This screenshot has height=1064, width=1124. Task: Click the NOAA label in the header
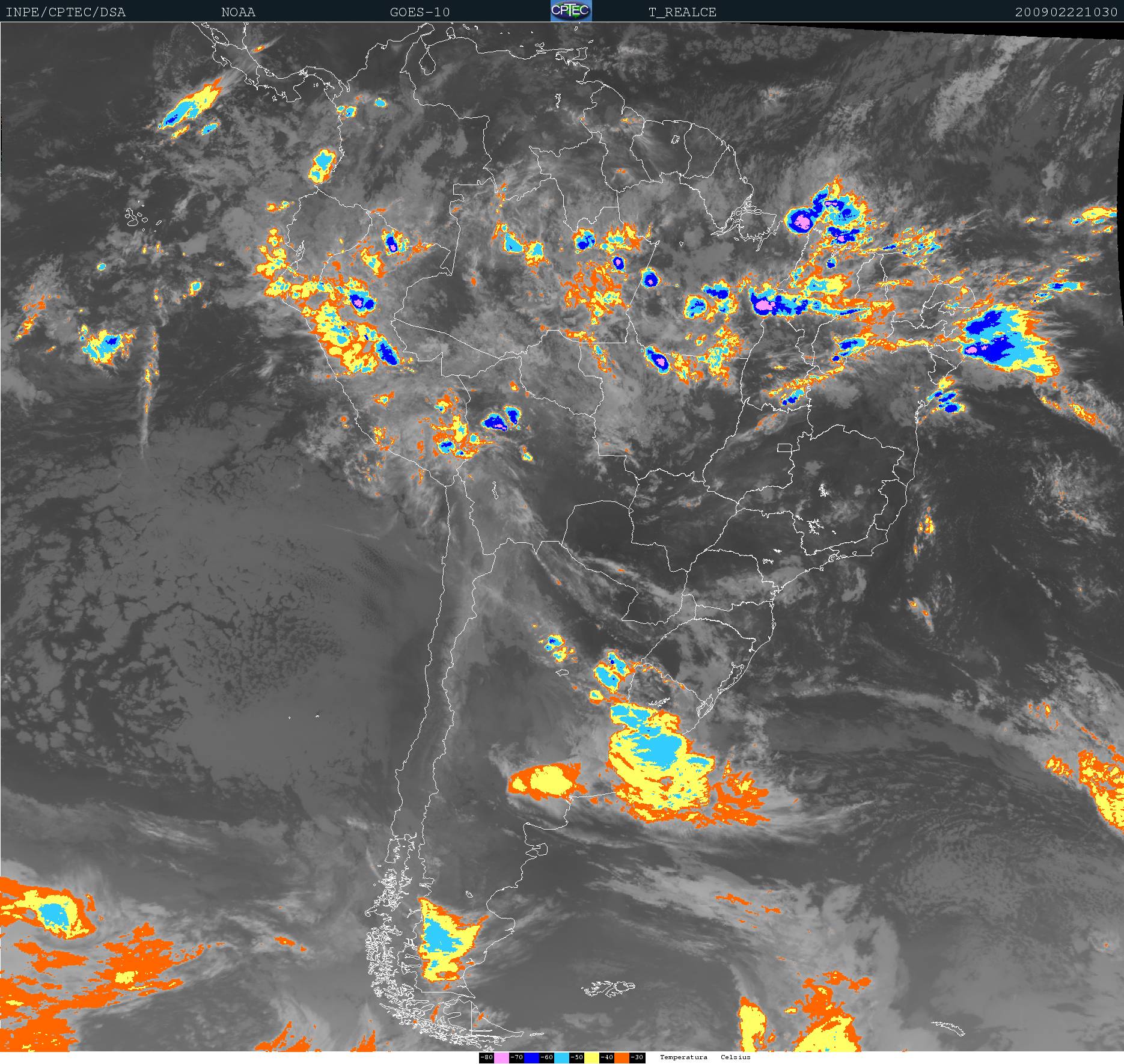click(238, 12)
